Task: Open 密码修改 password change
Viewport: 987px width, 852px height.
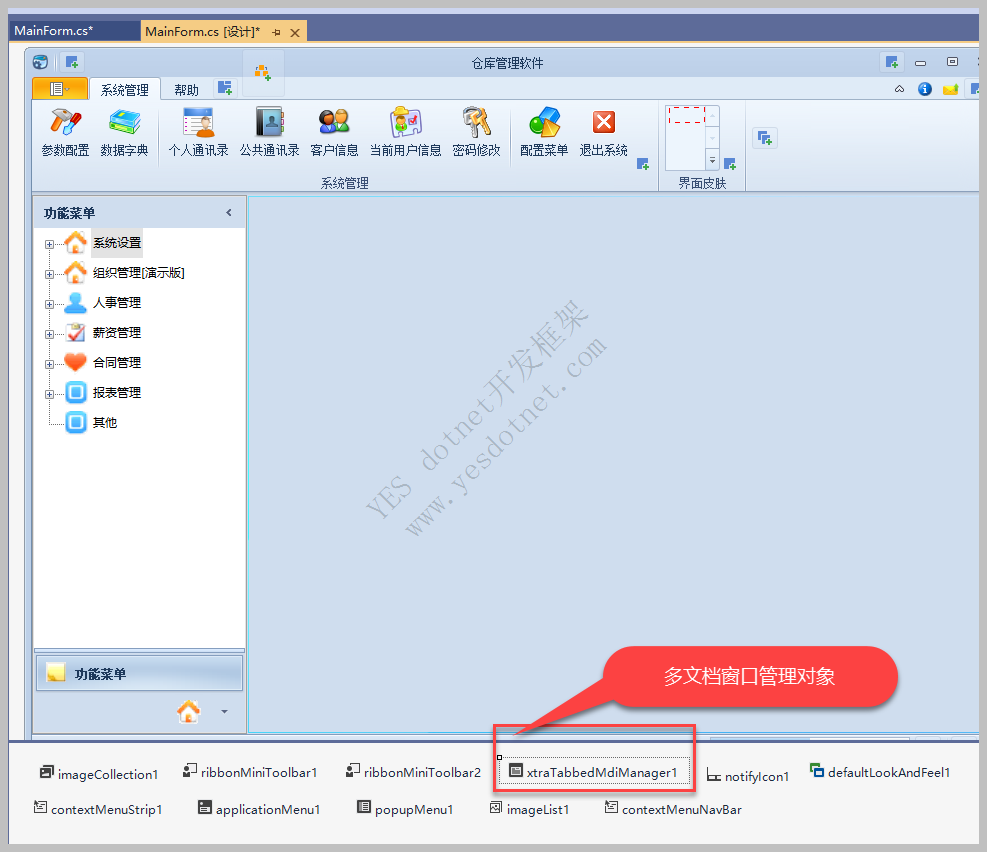Action: 477,133
